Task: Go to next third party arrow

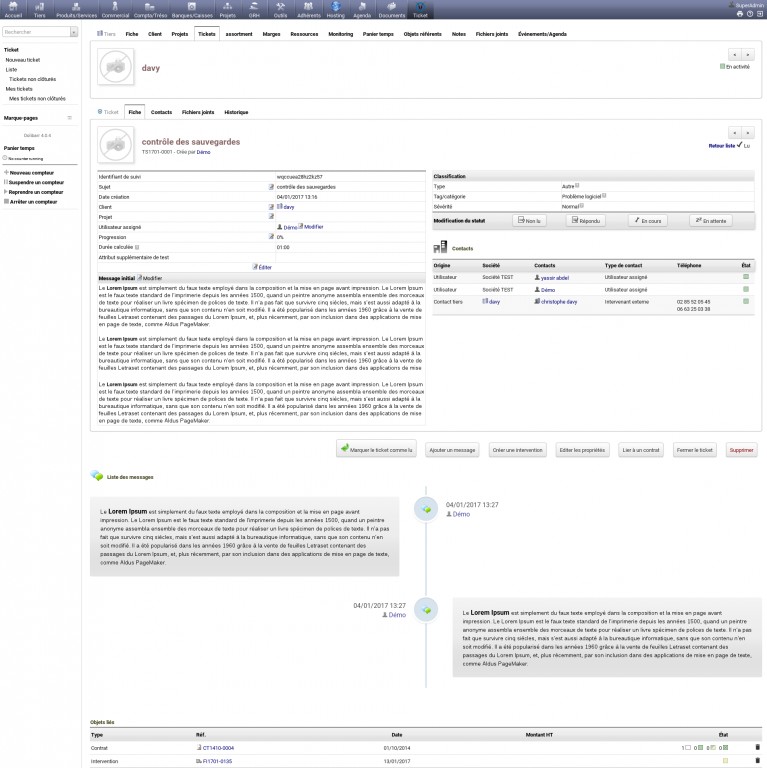Action: point(747,54)
